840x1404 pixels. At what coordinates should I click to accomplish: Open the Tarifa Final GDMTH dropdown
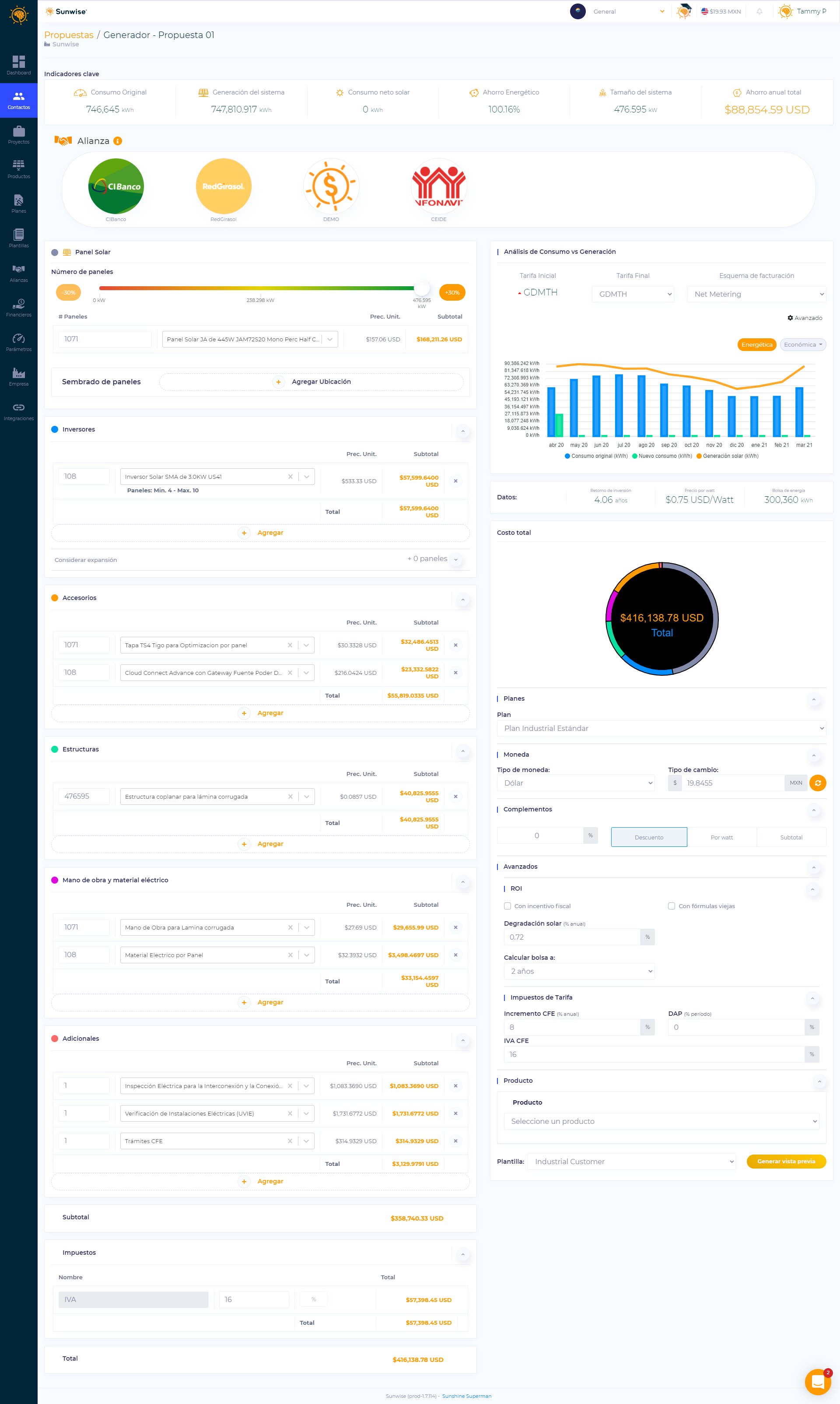pyautogui.click(x=633, y=294)
